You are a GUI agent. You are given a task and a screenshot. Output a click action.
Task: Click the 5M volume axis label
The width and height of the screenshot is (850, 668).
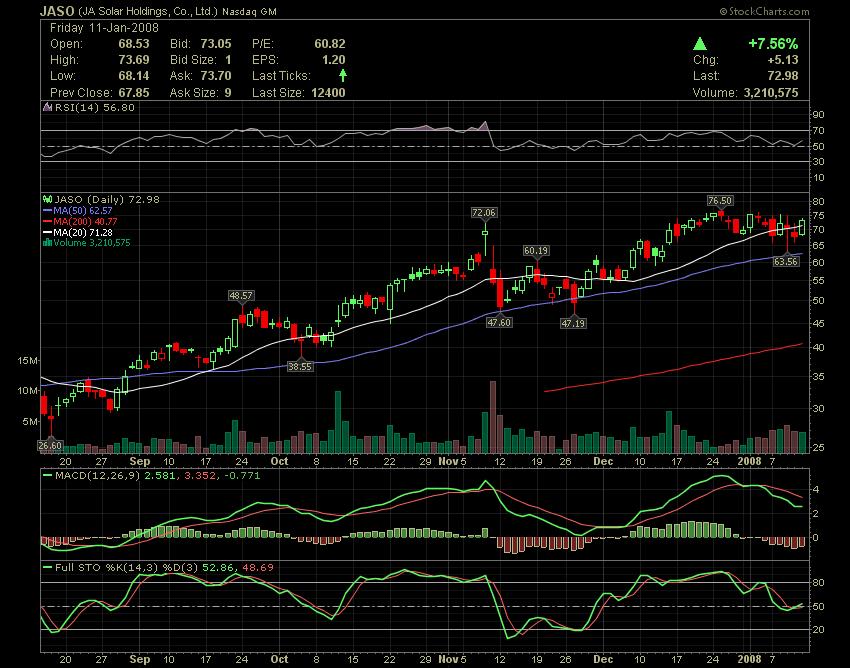(x=31, y=421)
